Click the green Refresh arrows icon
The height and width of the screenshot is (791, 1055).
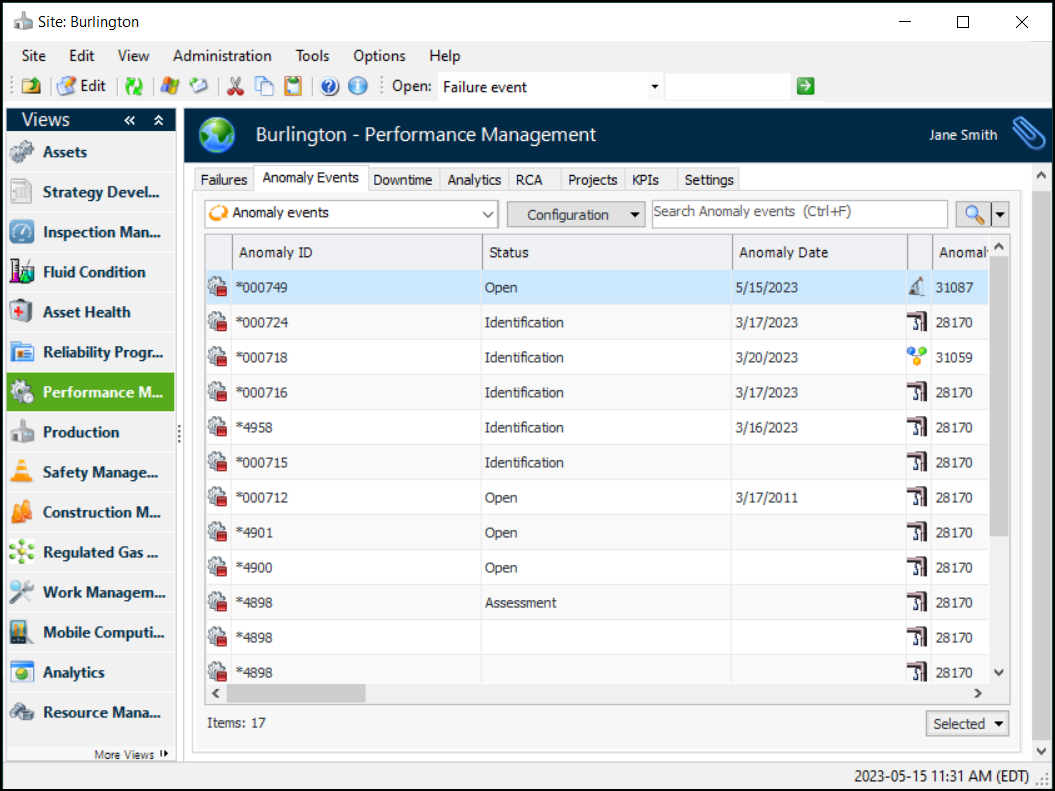[133, 87]
